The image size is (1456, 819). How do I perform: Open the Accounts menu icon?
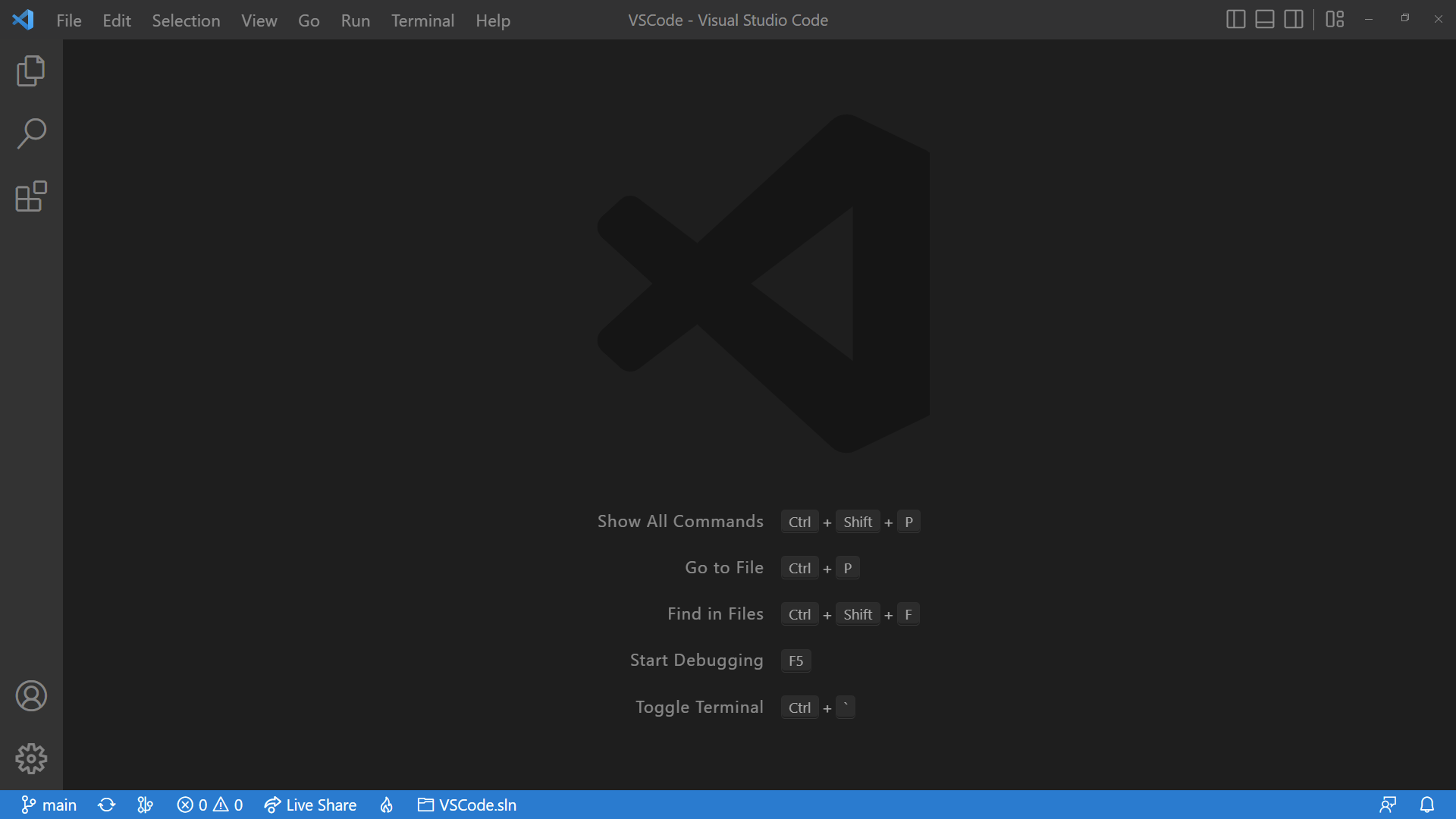(31, 695)
